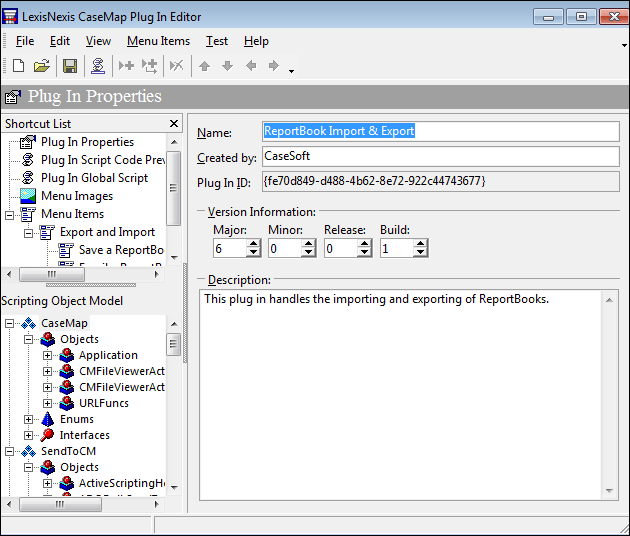
Task: Click the script toolbar icon
Action: pos(98,66)
